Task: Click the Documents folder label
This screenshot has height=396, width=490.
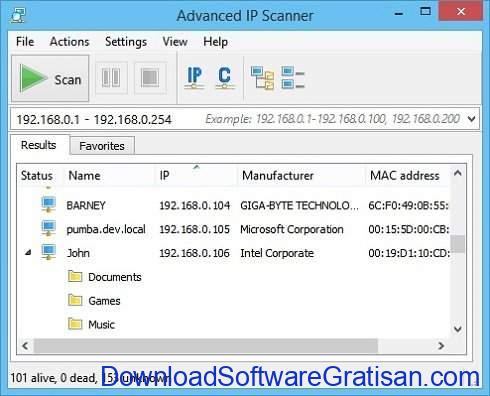Action: click(115, 277)
